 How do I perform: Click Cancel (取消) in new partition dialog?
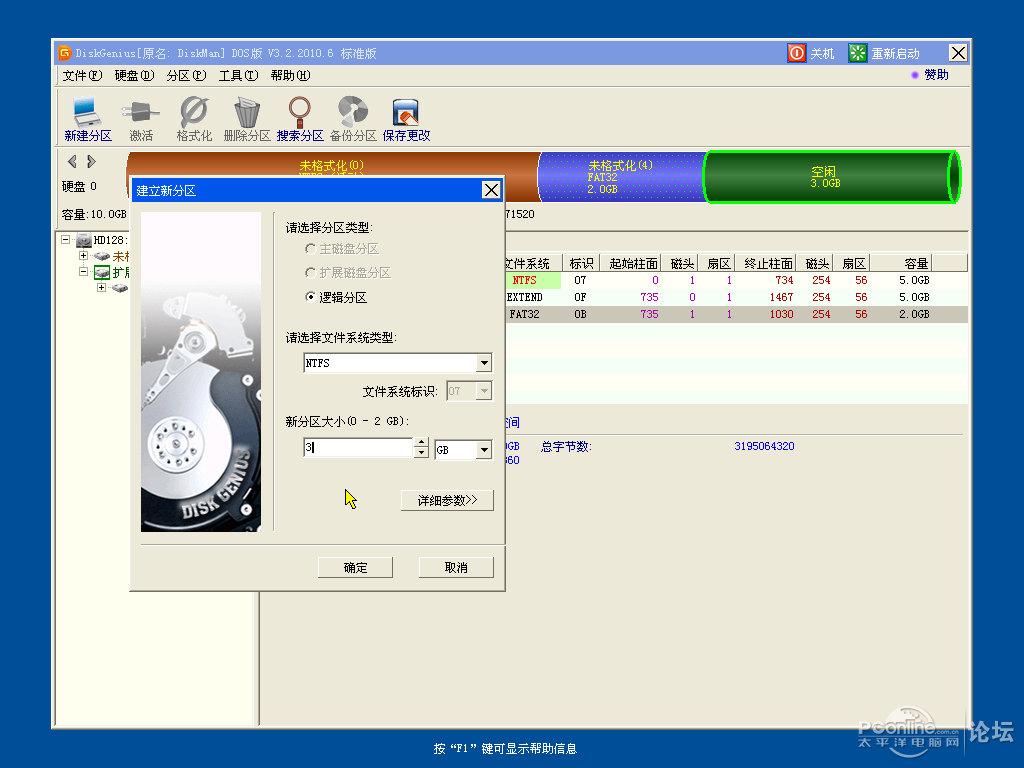pos(456,568)
